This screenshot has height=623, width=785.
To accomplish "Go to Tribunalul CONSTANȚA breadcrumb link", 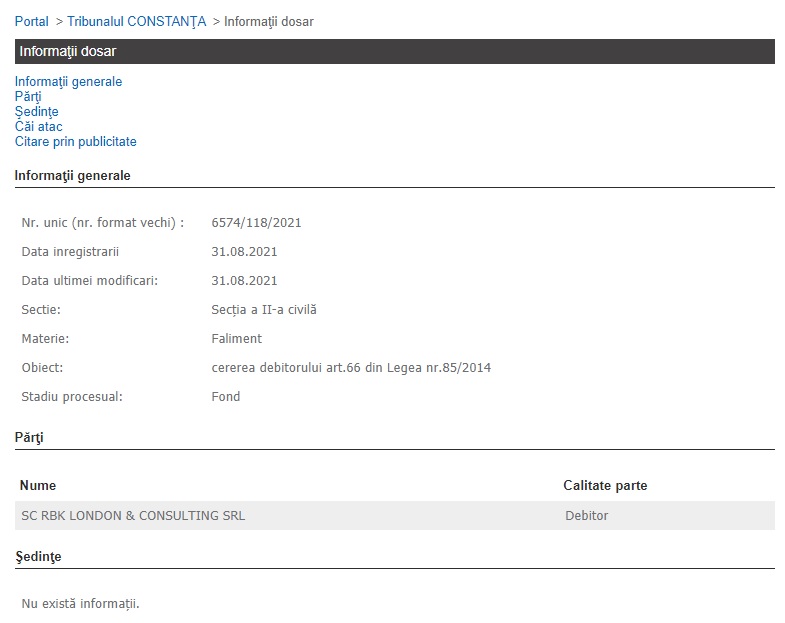I will click(137, 22).
